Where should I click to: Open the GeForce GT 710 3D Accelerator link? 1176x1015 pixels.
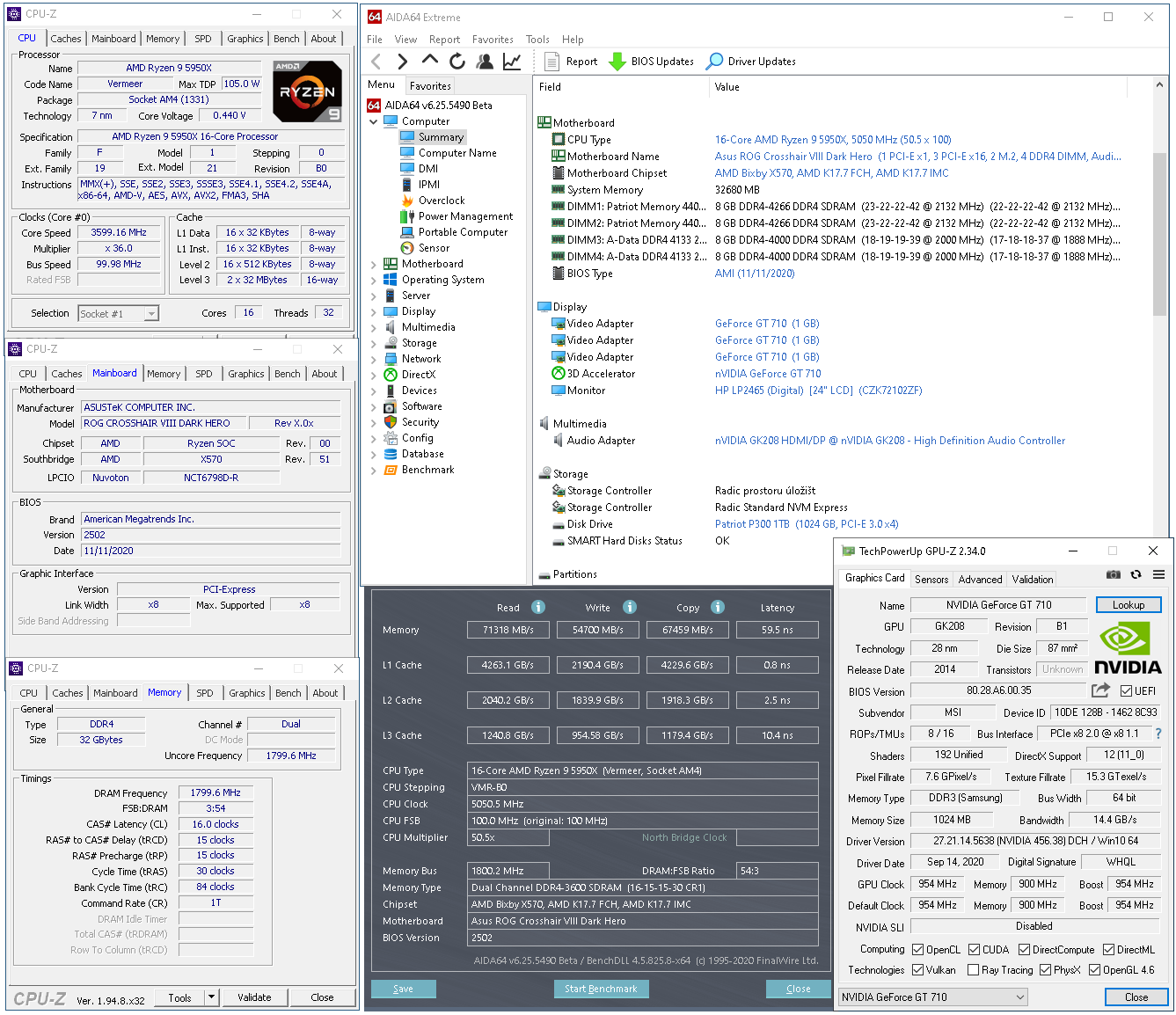(x=768, y=374)
